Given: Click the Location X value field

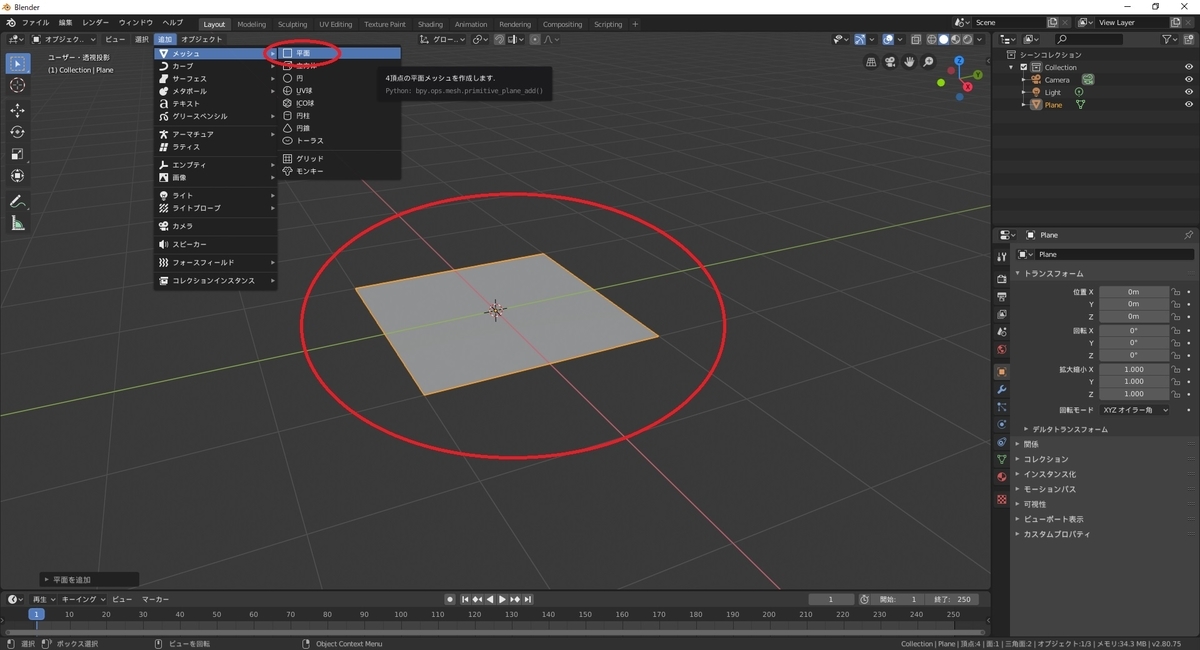Looking at the screenshot, I should tap(1134, 292).
